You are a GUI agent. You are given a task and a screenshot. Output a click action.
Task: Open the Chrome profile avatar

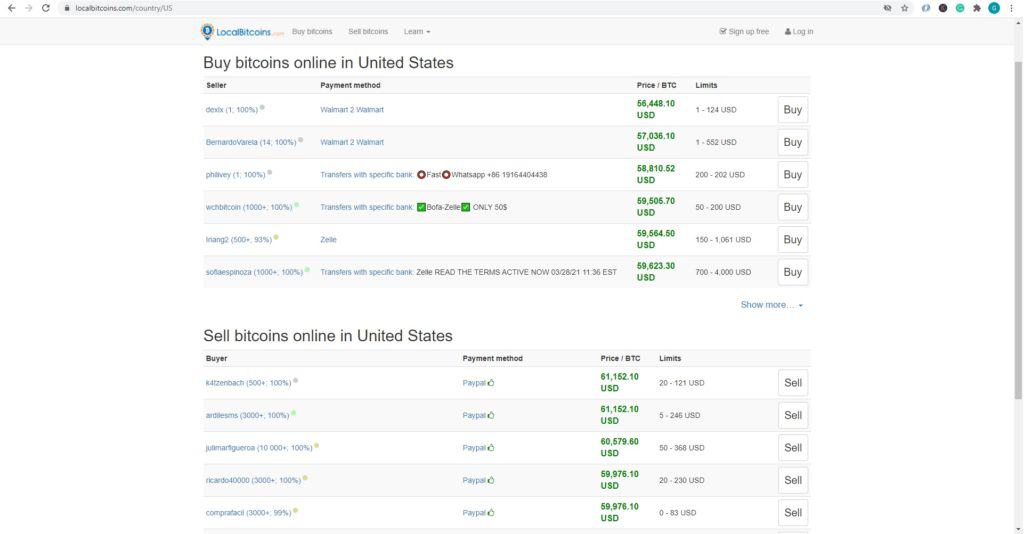pyautogui.click(x=994, y=8)
